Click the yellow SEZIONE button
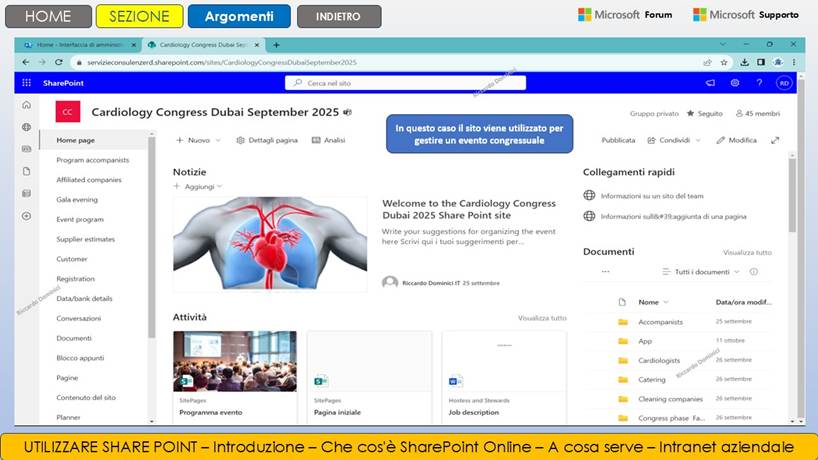The image size is (818, 460). [139, 16]
